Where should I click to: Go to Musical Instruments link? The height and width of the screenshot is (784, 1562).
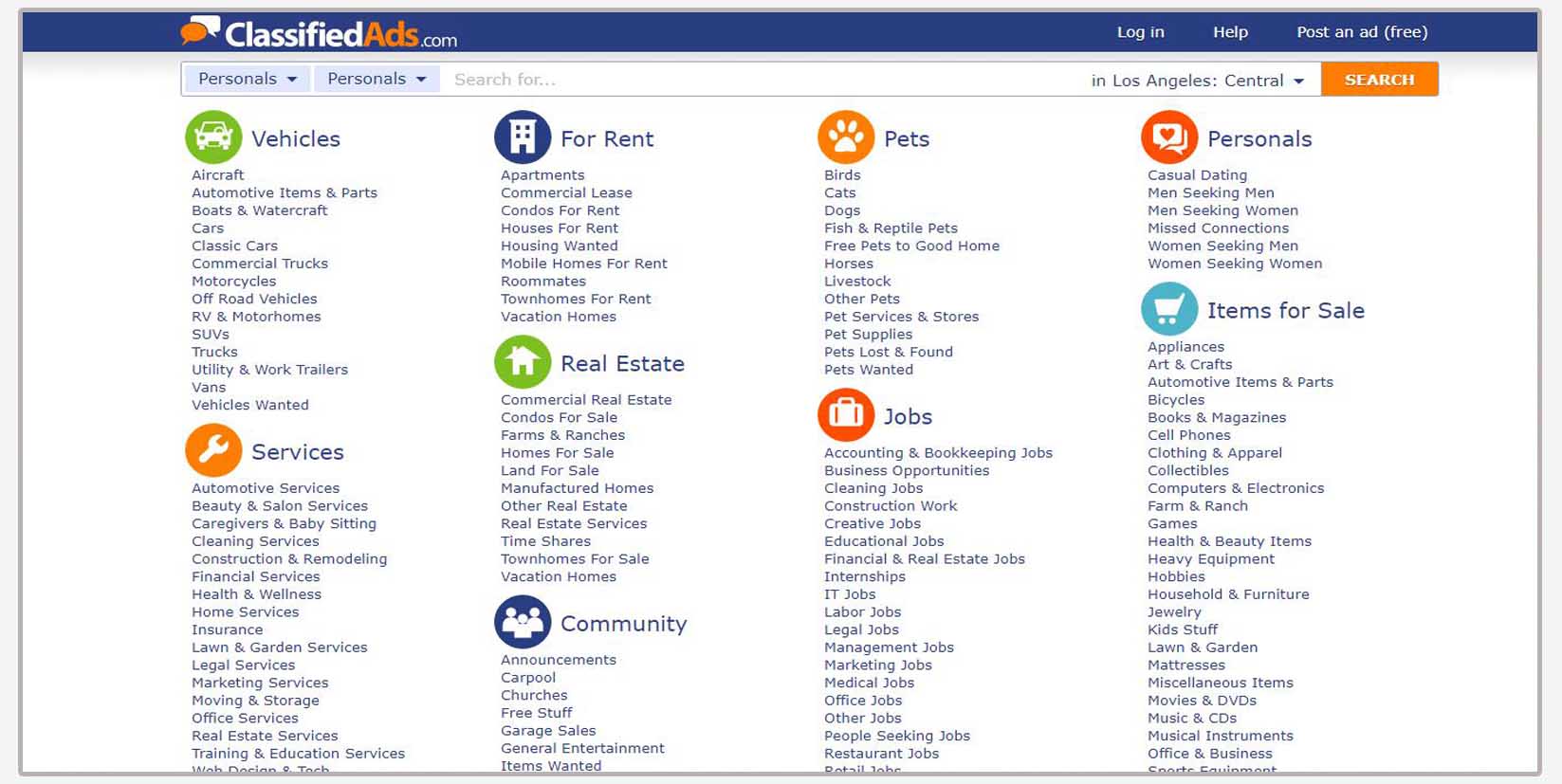[x=1220, y=736]
